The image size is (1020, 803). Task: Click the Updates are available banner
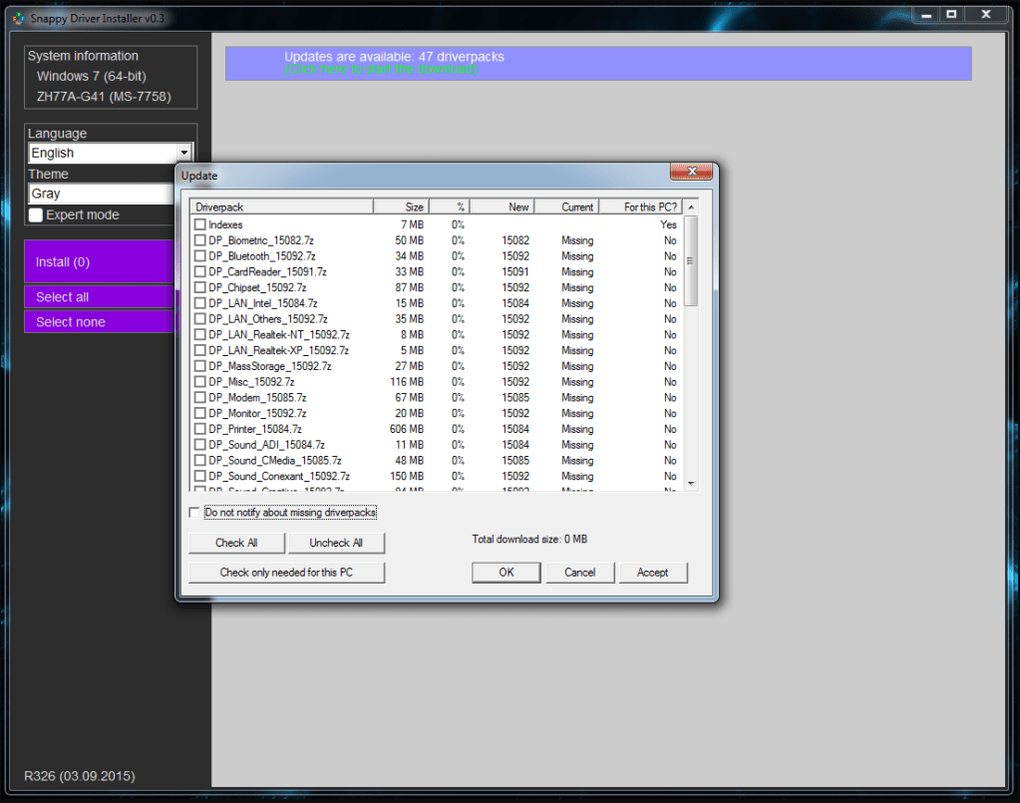598,63
